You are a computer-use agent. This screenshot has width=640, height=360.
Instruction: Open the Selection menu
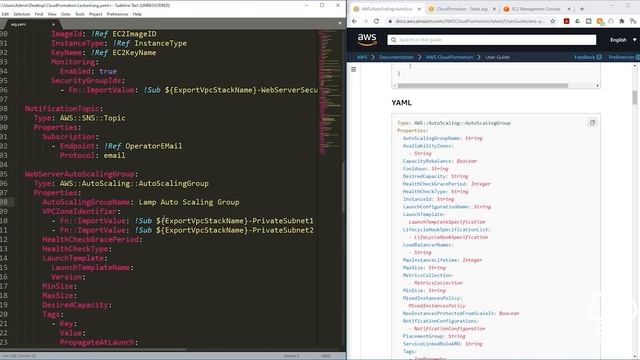[22, 14]
